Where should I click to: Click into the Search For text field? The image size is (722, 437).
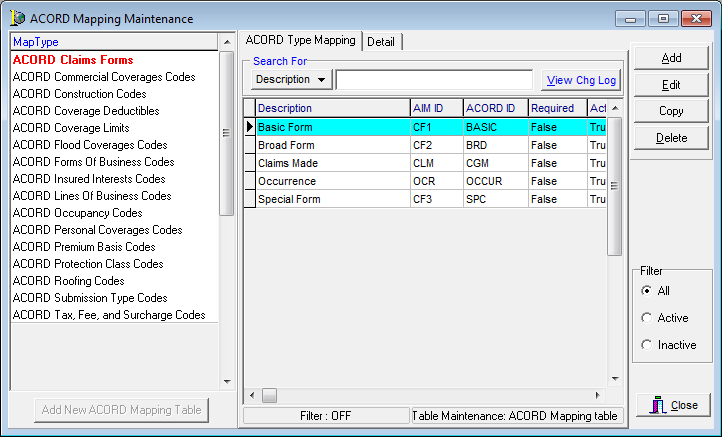tap(434, 80)
